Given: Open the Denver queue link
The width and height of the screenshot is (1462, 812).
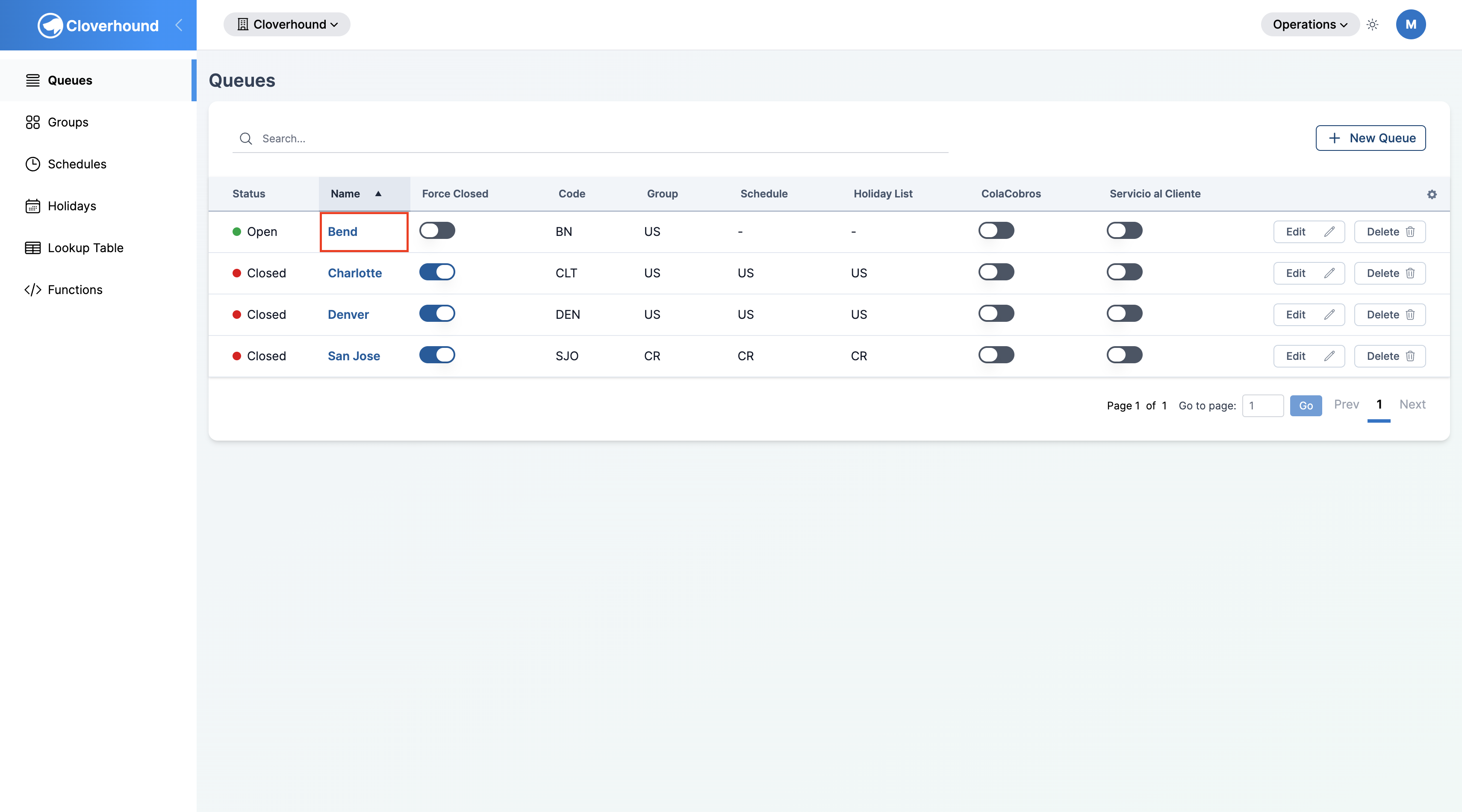Looking at the screenshot, I should tap(348, 315).
